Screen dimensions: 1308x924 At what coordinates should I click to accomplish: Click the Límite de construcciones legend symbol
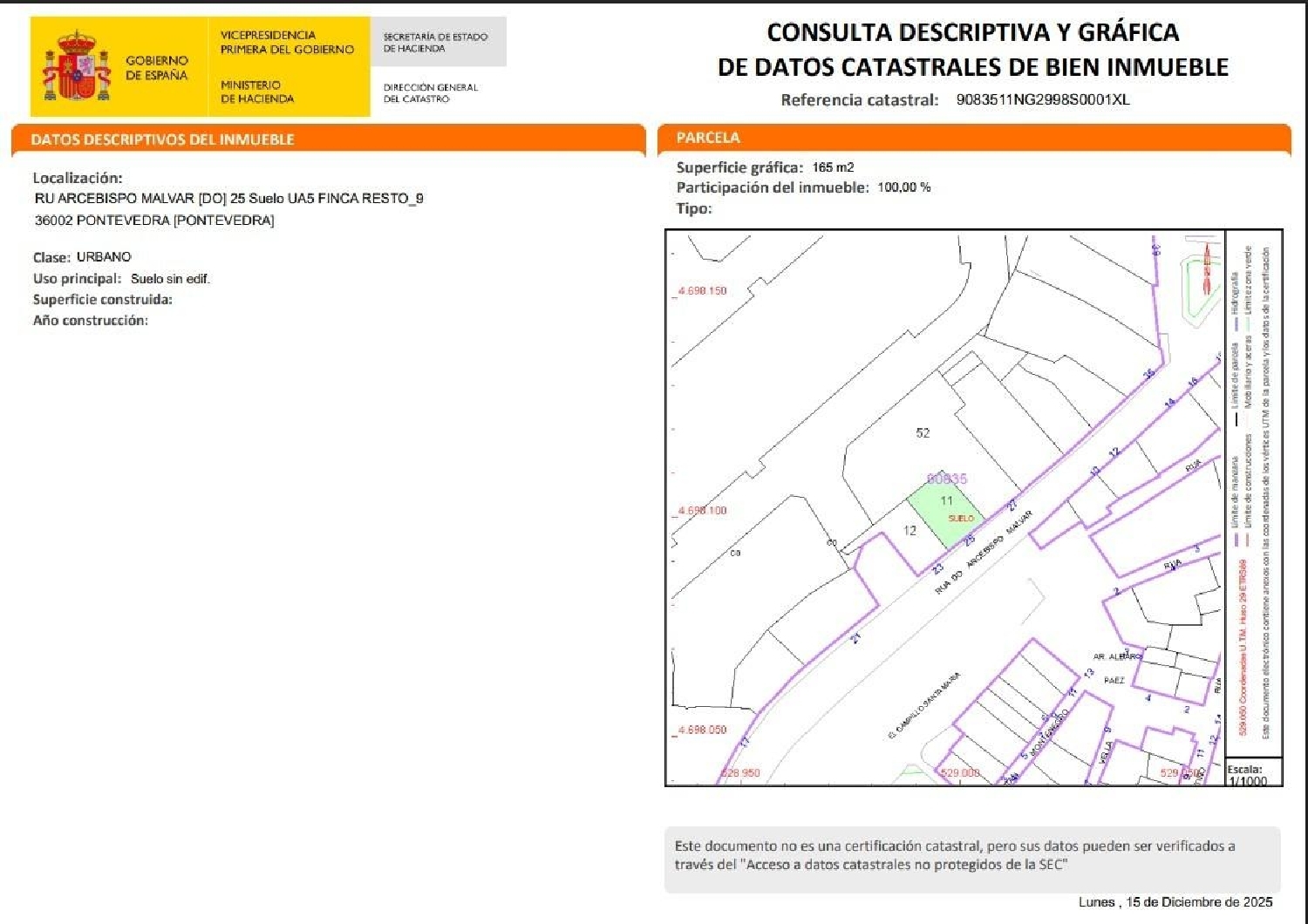pyautogui.click(x=1248, y=540)
